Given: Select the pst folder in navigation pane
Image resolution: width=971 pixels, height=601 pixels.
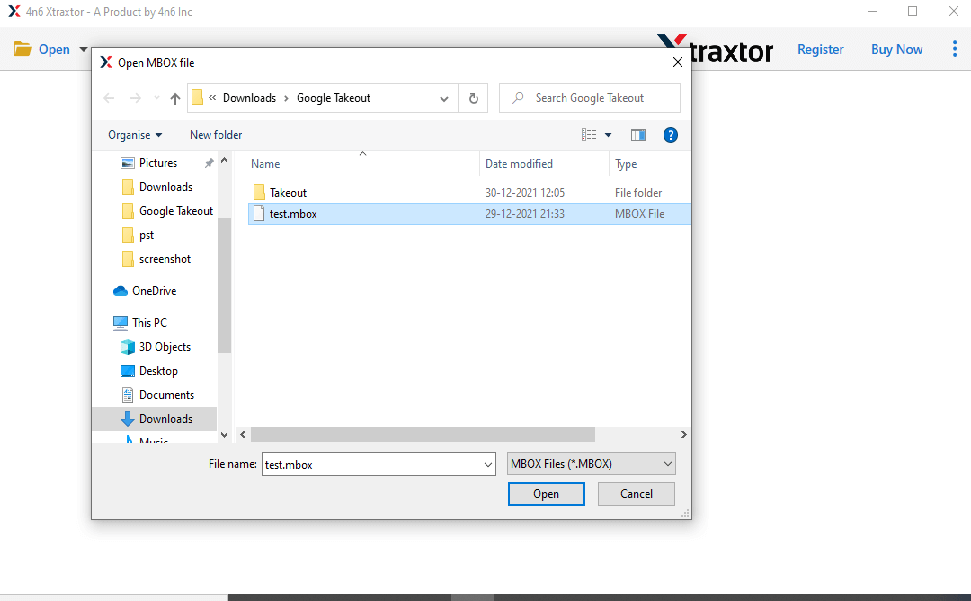Looking at the screenshot, I should pos(146,235).
